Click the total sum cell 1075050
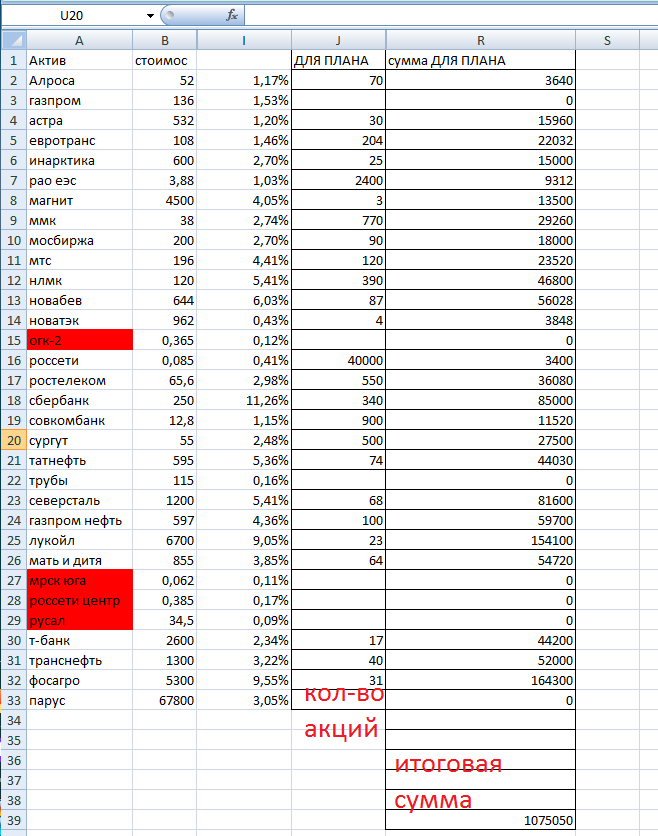The width and height of the screenshot is (658, 836). [481, 821]
